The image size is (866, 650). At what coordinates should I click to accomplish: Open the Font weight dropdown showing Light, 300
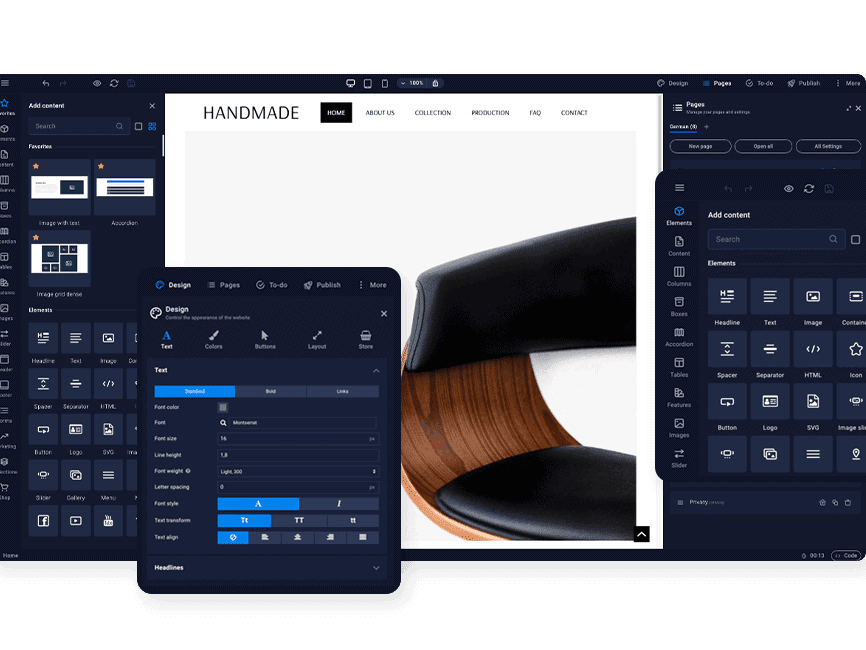pos(297,471)
